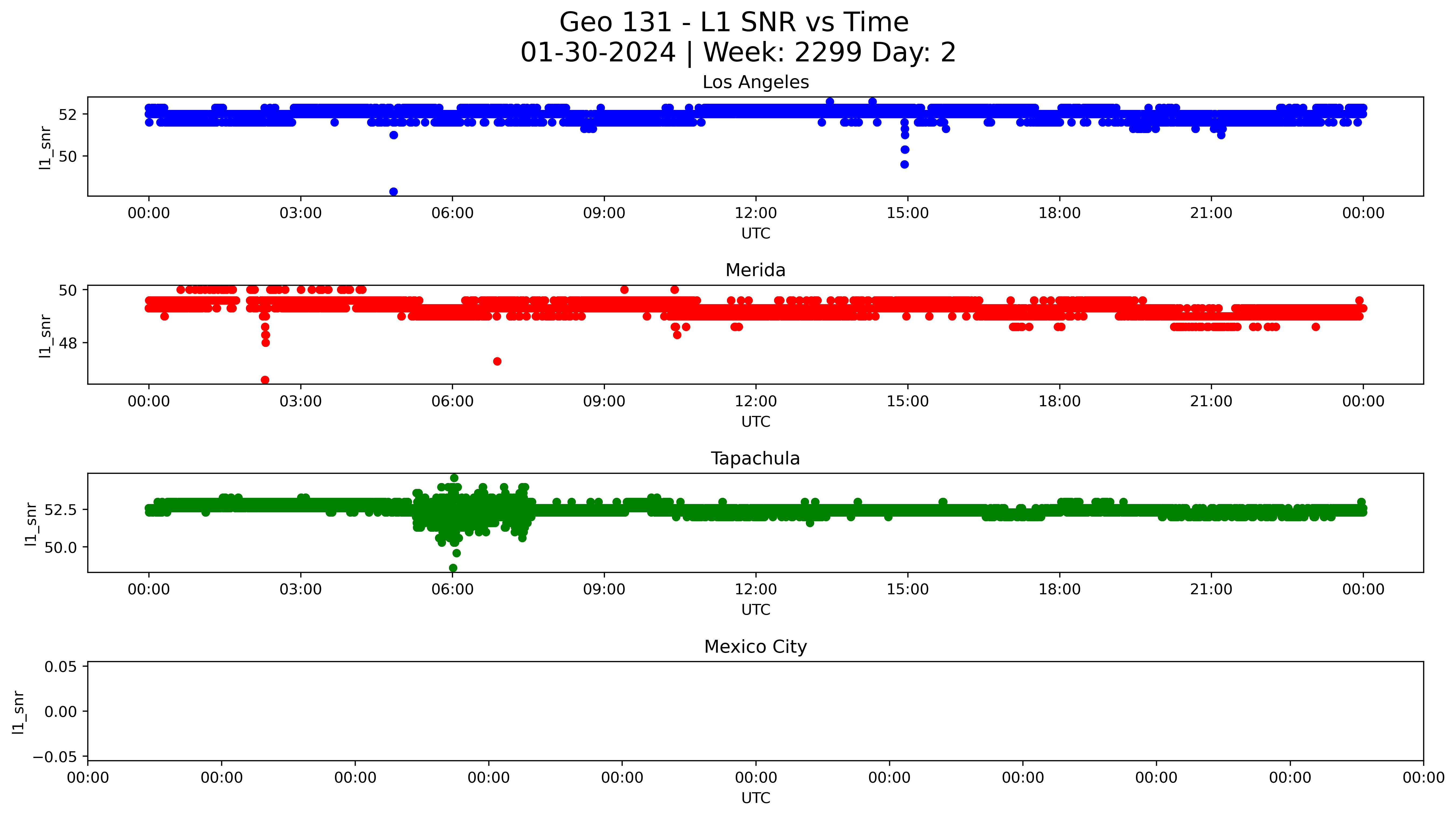Click the UTC axis label of Tapachula plot
Screen dimensions: 1456x817
(756, 610)
